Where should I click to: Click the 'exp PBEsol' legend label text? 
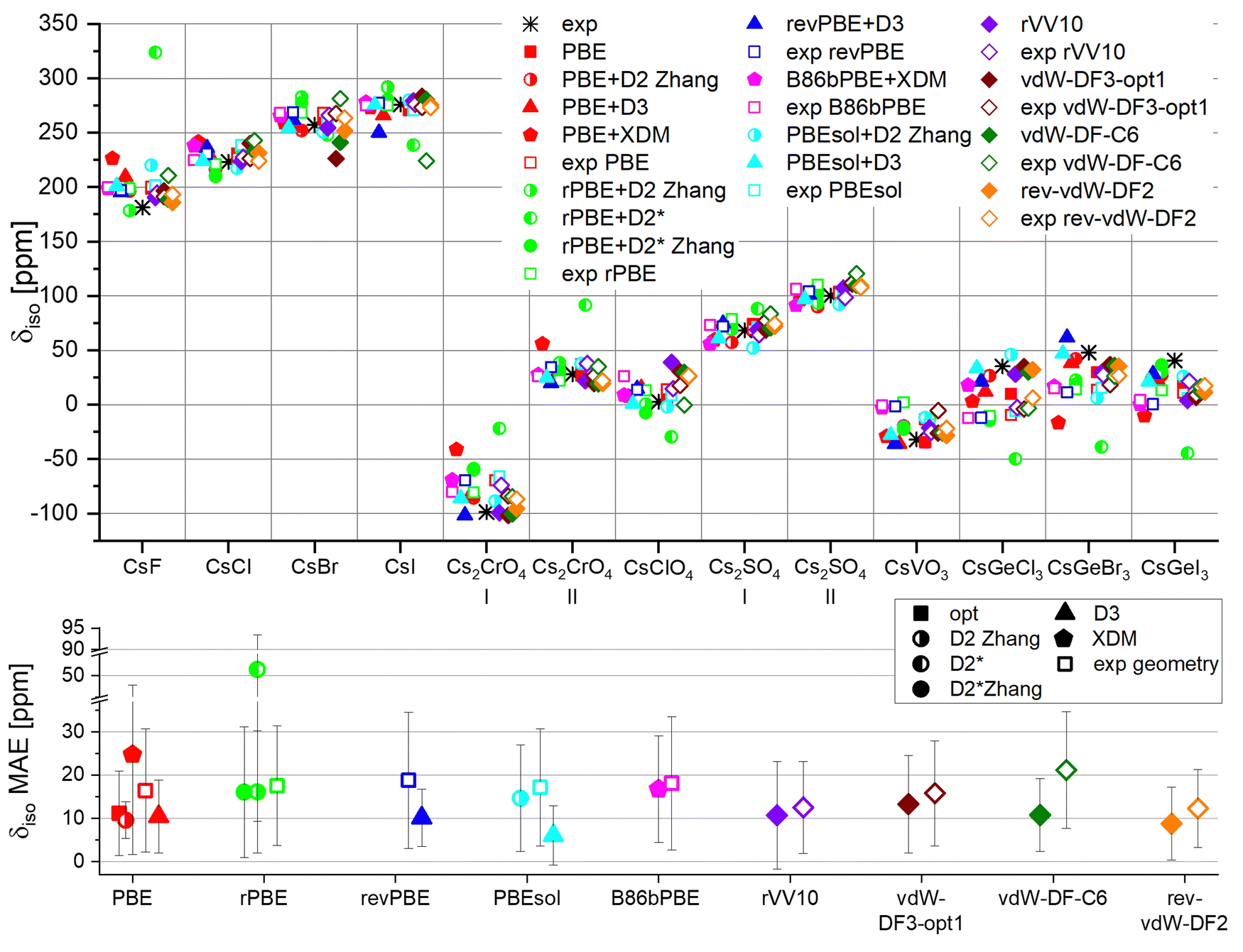point(844,190)
